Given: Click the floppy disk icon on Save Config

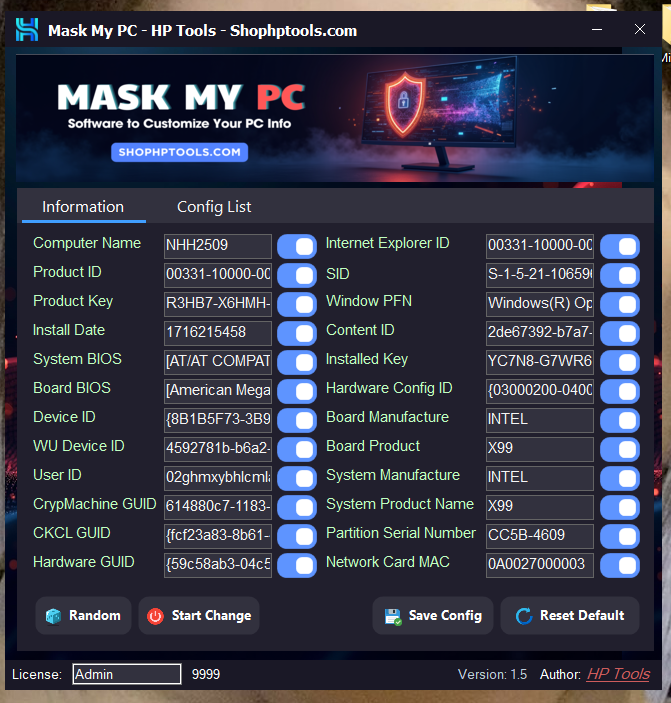Looking at the screenshot, I should point(393,616).
